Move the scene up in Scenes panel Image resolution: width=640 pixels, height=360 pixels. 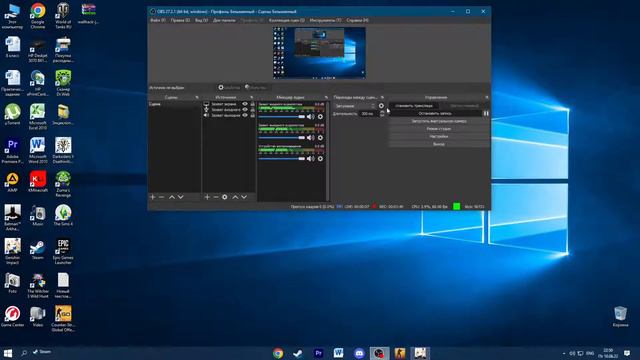pos(172,197)
